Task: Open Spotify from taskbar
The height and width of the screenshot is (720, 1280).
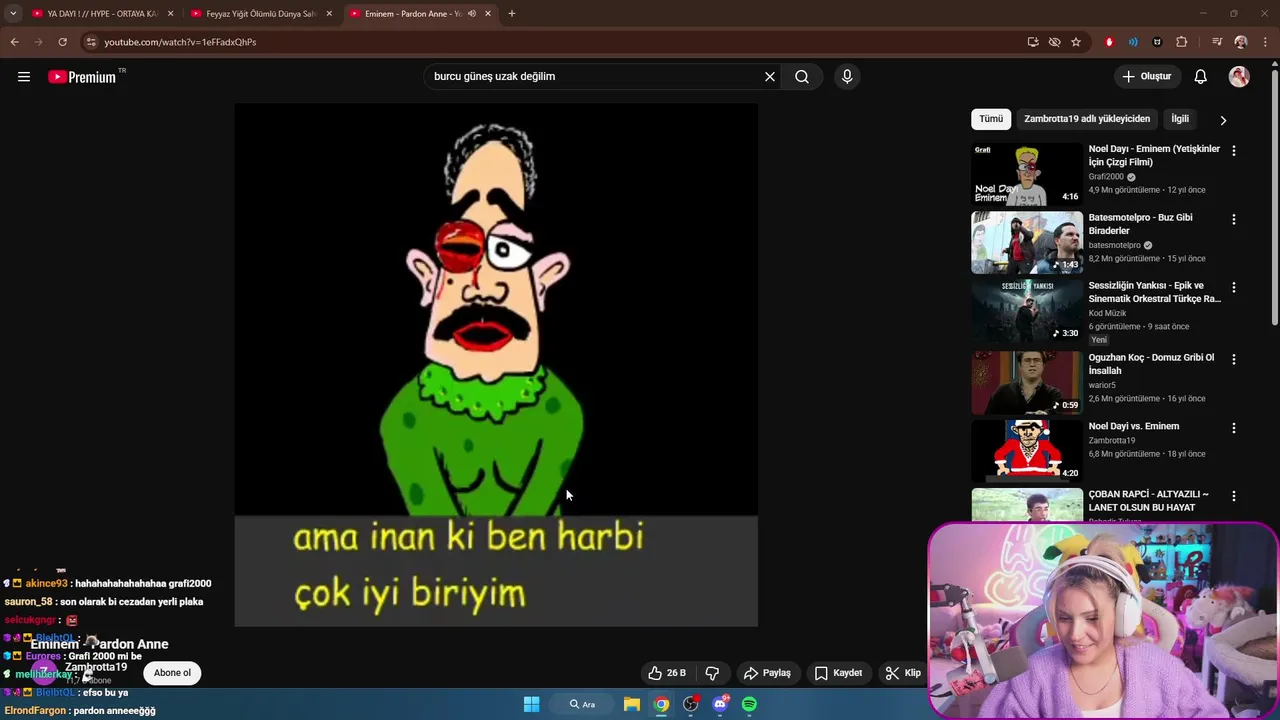Action: pyautogui.click(x=749, y=704)
